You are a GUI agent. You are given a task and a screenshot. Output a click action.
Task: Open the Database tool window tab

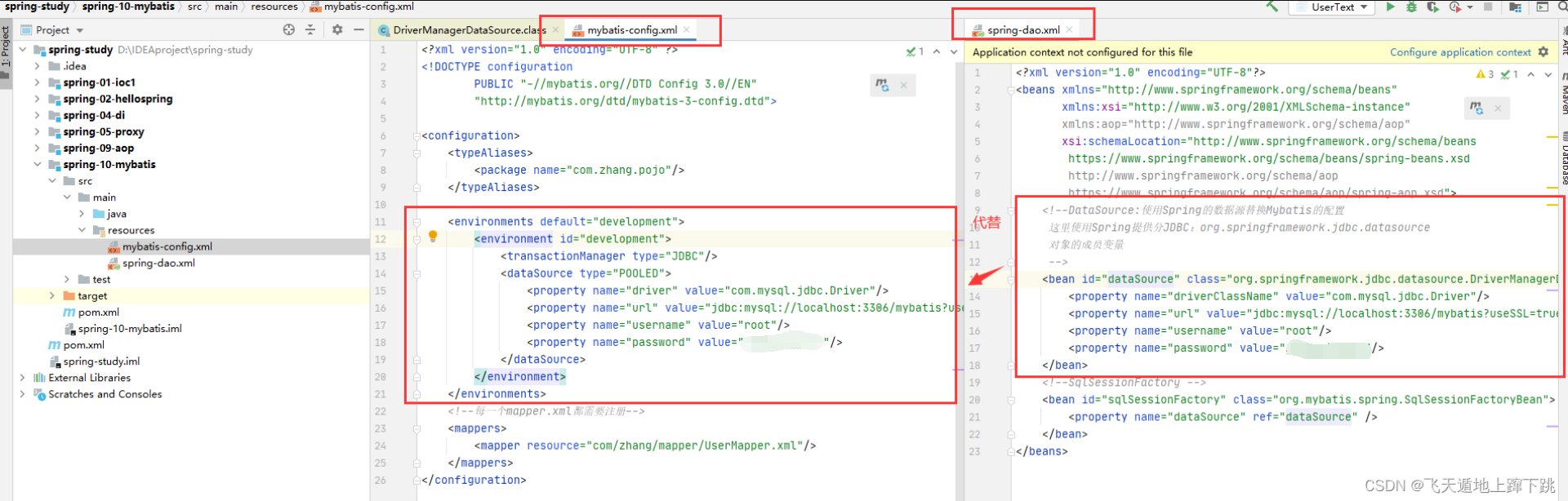click(x=1563, y=159)
